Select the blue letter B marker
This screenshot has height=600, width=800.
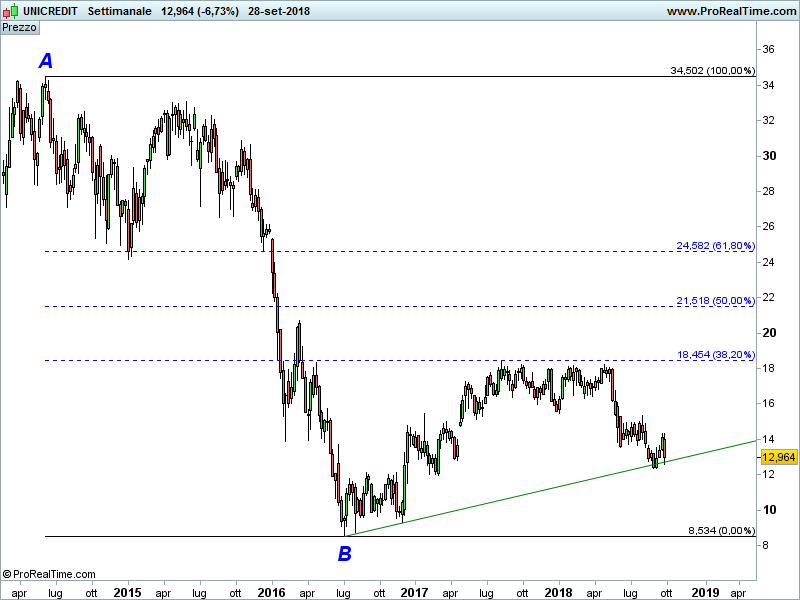(x=345, y=553)
